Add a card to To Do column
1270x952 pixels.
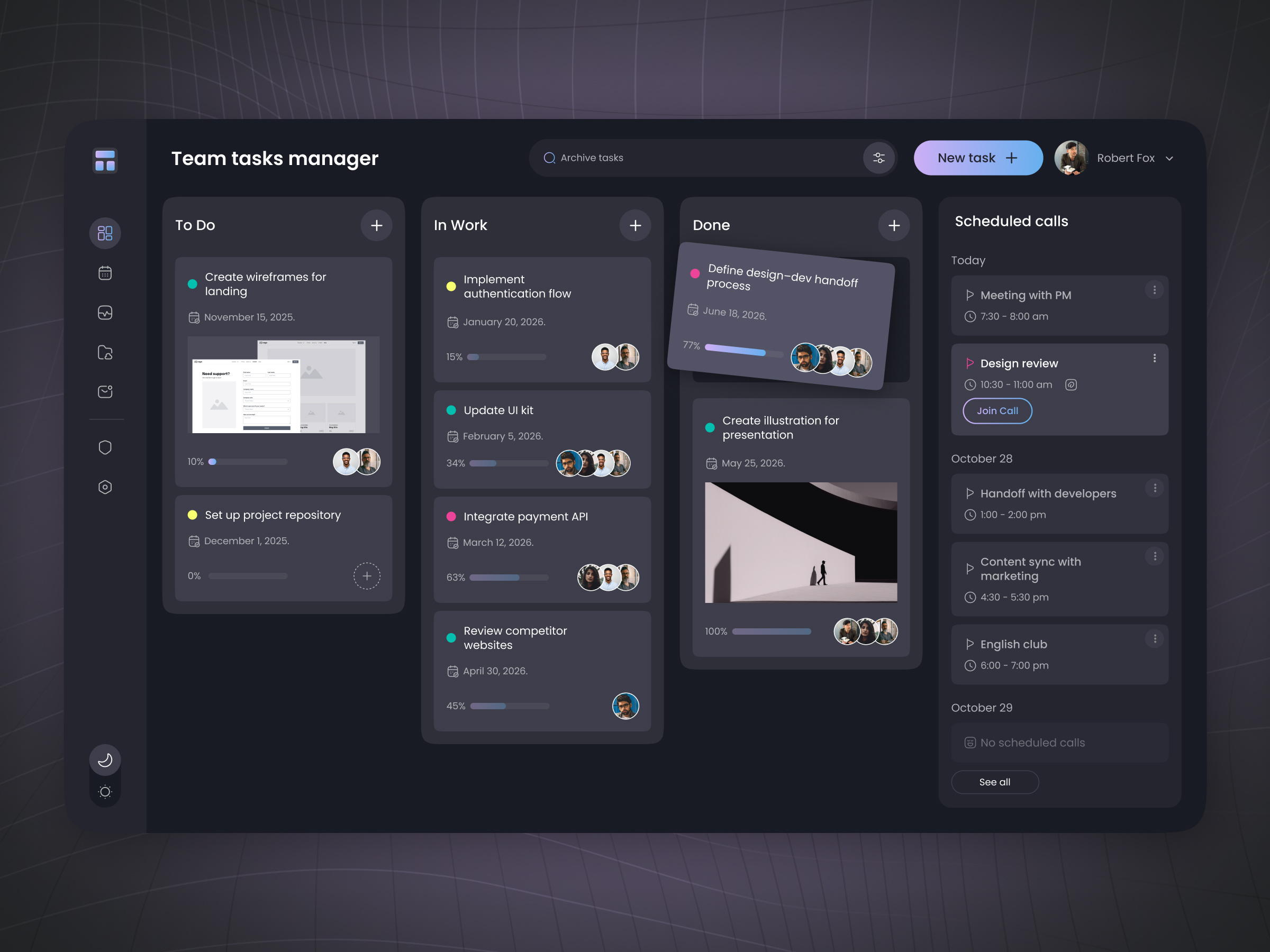coord(377,225)
